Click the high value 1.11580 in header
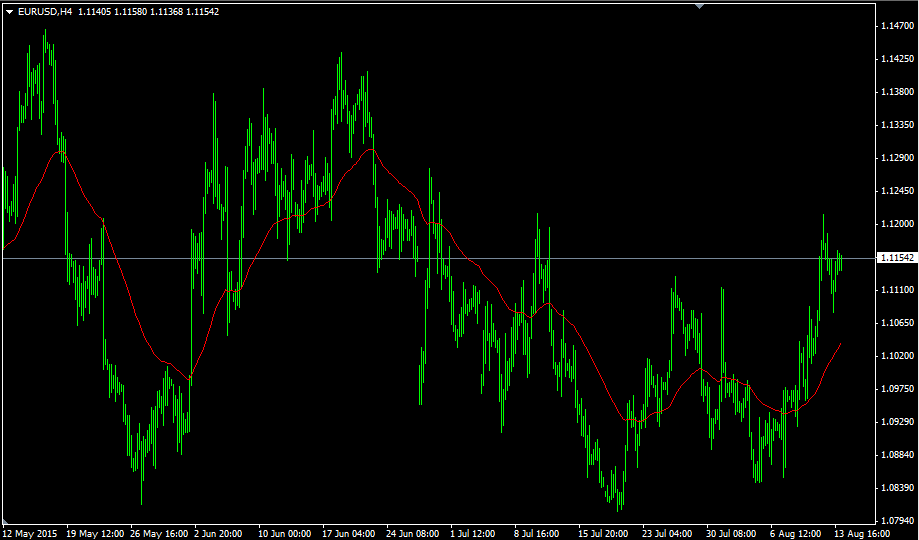The height and width of the screenshot is (540, 919). click(130, 12)
